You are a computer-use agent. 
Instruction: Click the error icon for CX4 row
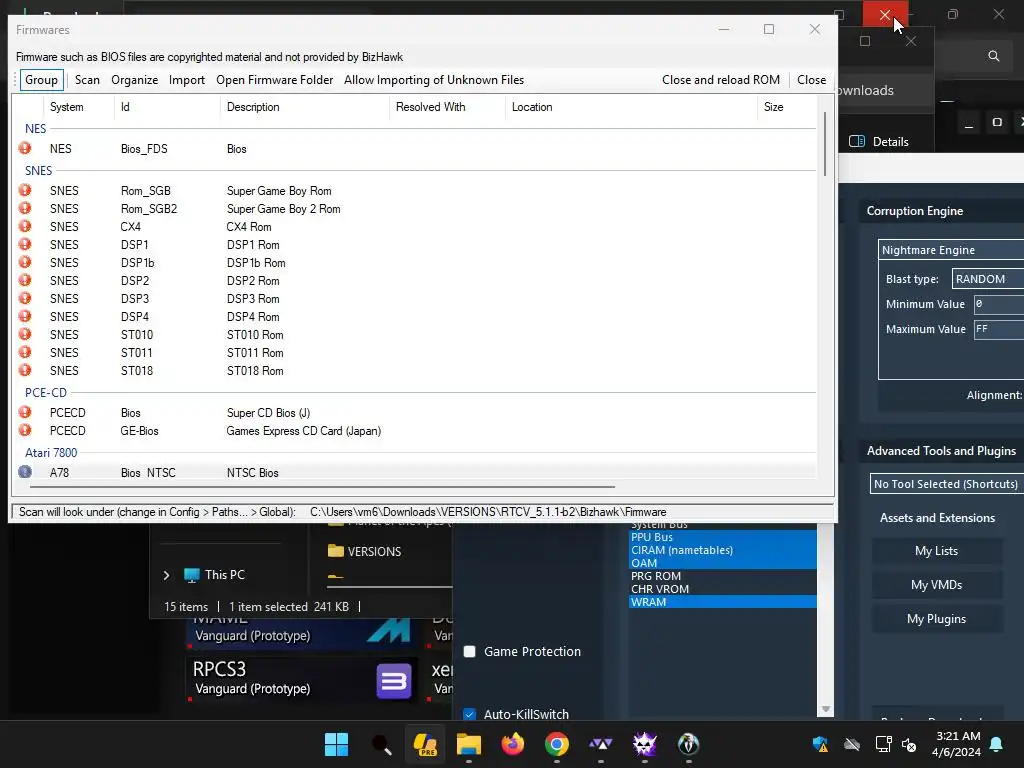[25, 226]
